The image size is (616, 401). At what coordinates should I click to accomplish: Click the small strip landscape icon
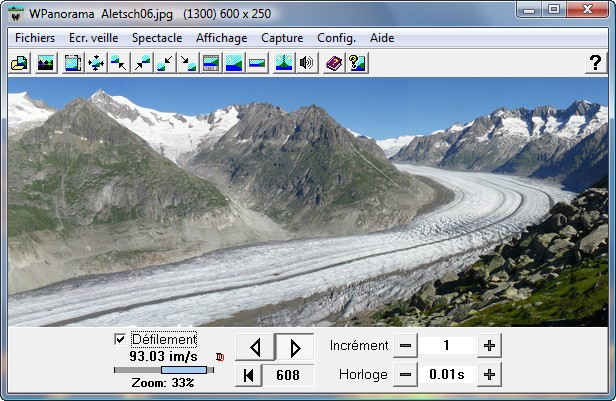tap(257, 63)
